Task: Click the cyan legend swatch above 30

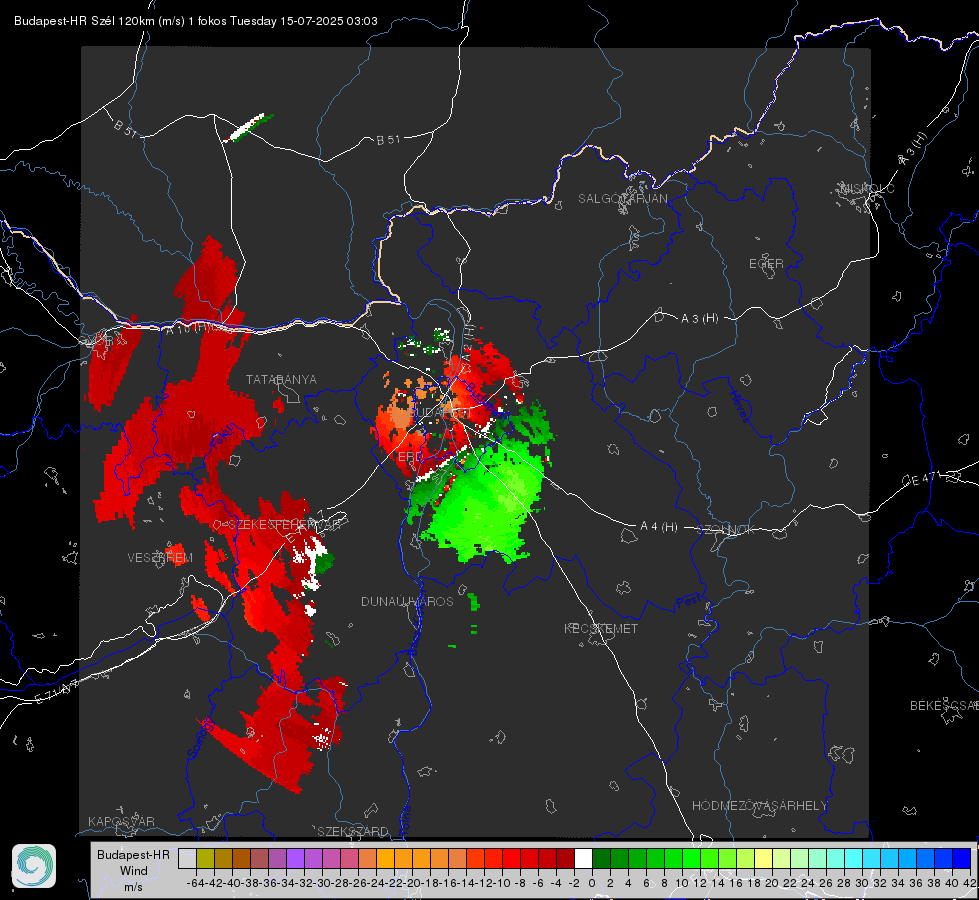Action: point(872,858)
